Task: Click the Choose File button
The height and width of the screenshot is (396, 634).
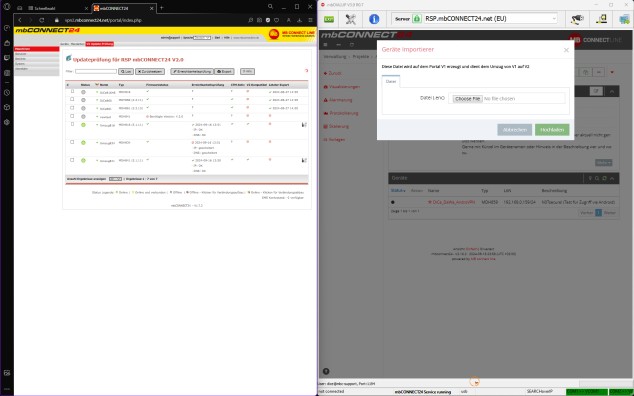Action: pos(467,98)
